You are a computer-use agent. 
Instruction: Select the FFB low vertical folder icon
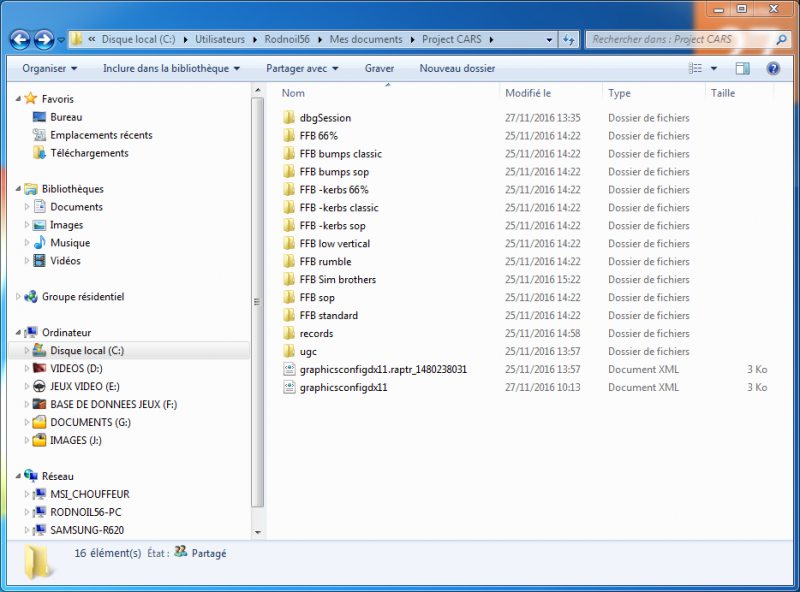click(289, 243)
